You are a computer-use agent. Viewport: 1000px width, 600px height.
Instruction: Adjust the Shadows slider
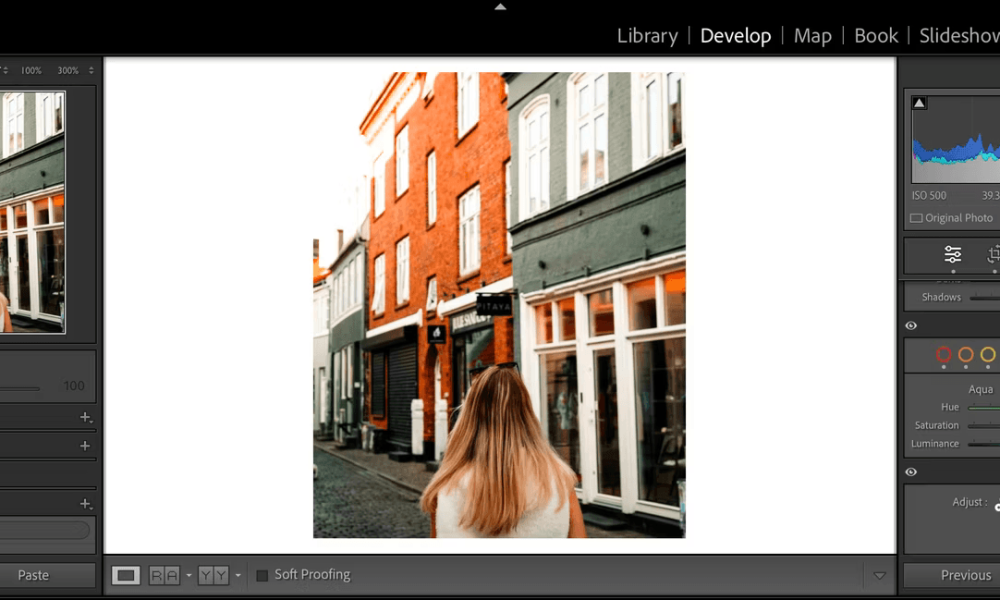coord(984,298)
